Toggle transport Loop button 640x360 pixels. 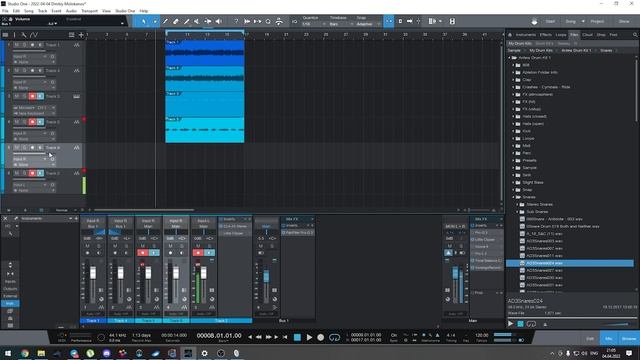coord(334,337)
